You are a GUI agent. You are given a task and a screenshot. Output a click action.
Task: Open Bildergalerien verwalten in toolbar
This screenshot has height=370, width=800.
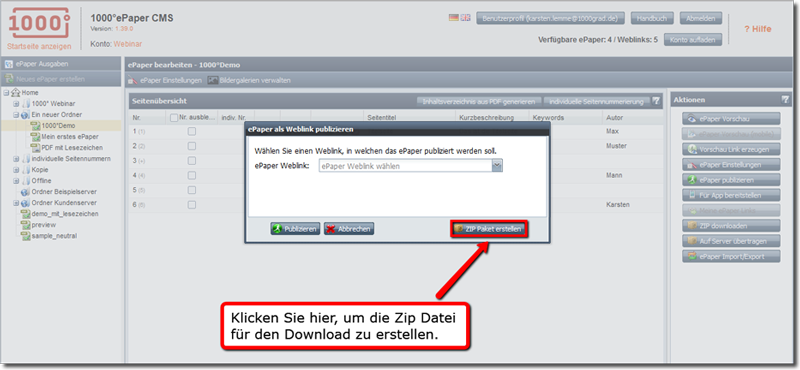[249, 81]
